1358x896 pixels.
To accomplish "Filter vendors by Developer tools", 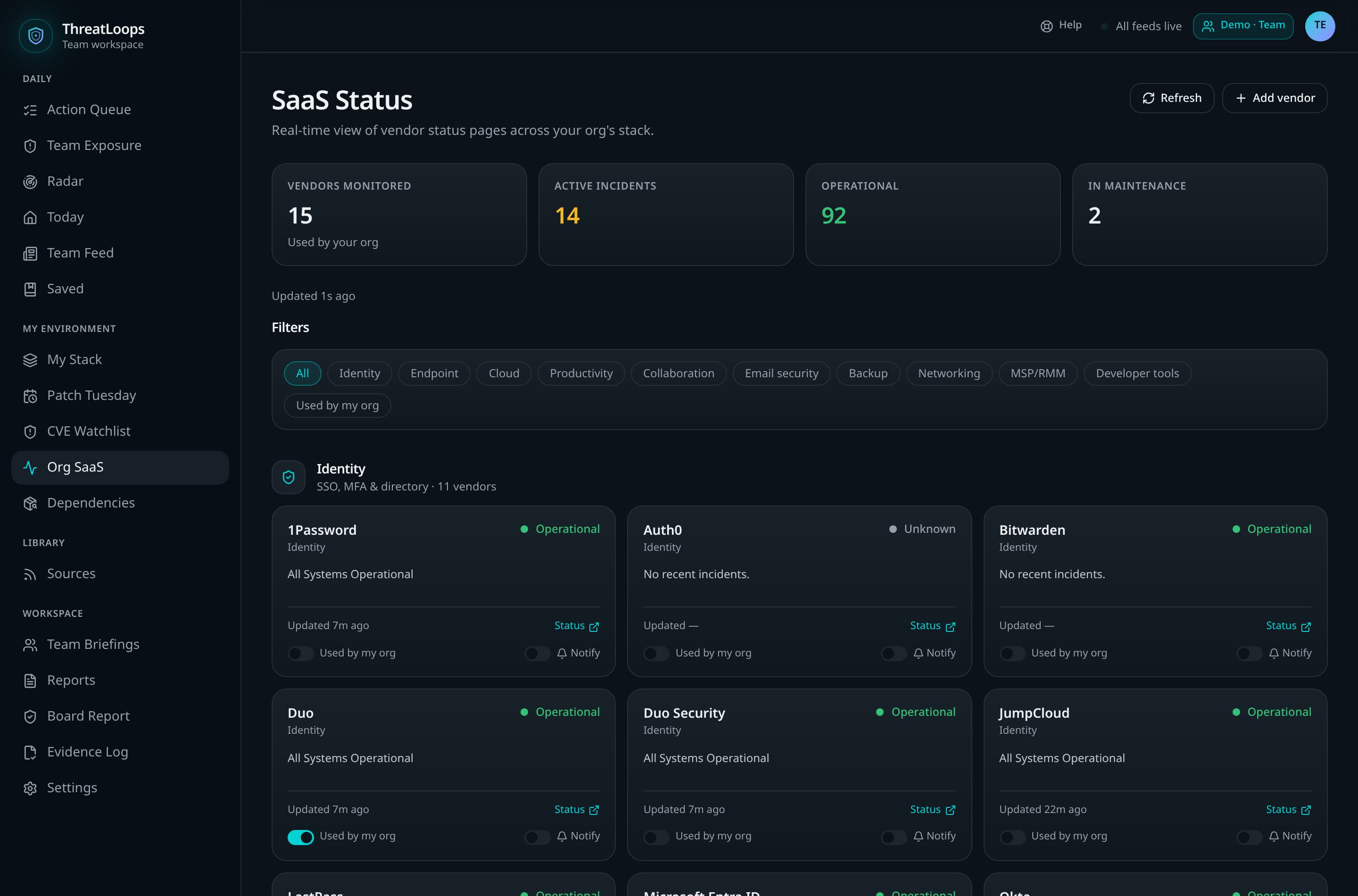I will (x=1137, y=373).
